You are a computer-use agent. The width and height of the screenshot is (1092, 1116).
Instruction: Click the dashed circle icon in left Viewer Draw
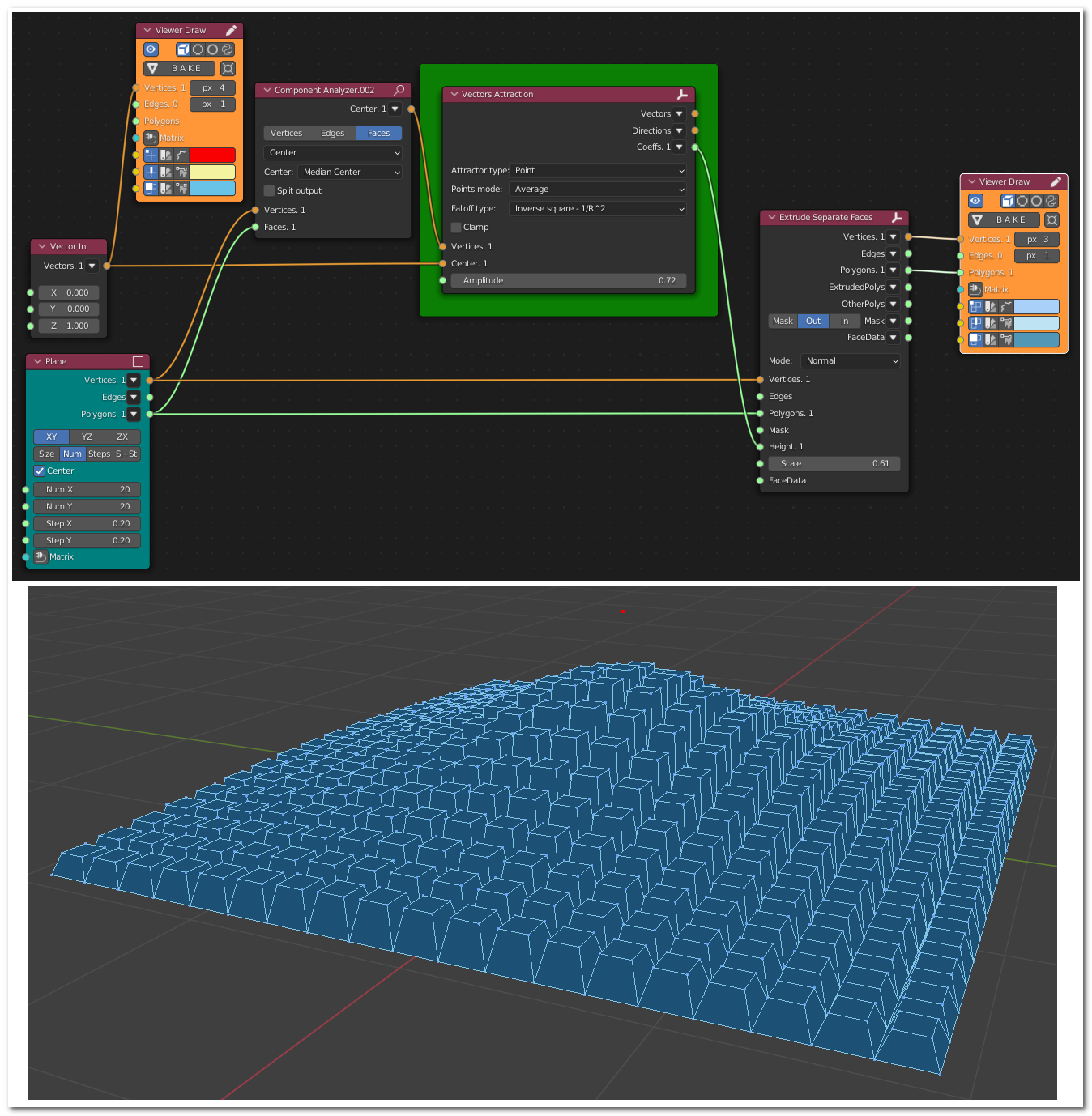click(x=198, y=49)
